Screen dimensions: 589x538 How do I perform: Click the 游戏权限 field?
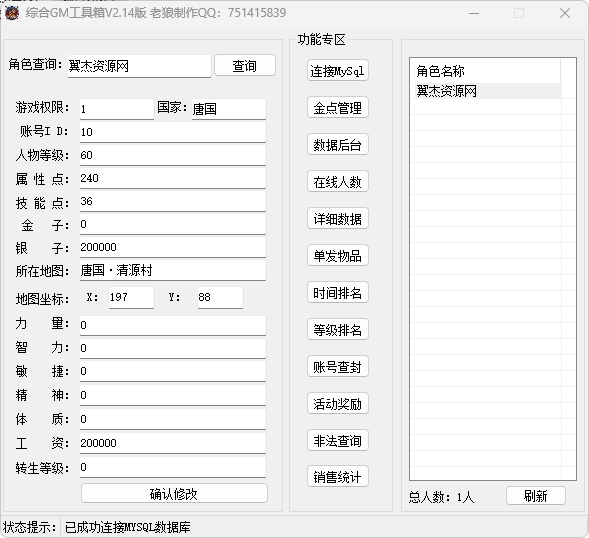tap(117, 109)
